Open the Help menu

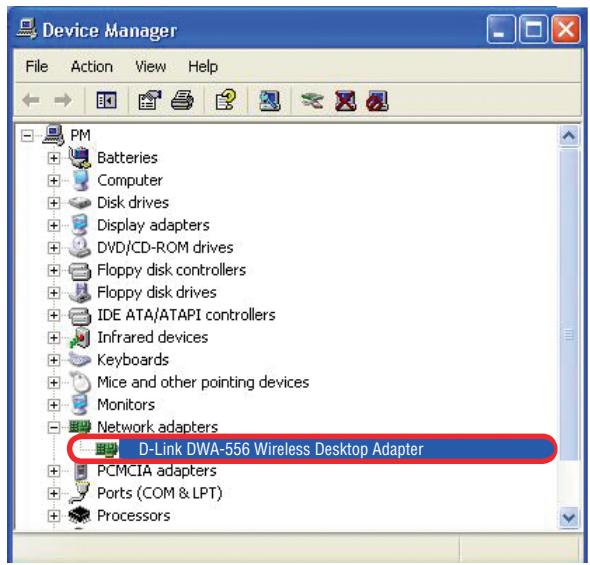point(203,67)
